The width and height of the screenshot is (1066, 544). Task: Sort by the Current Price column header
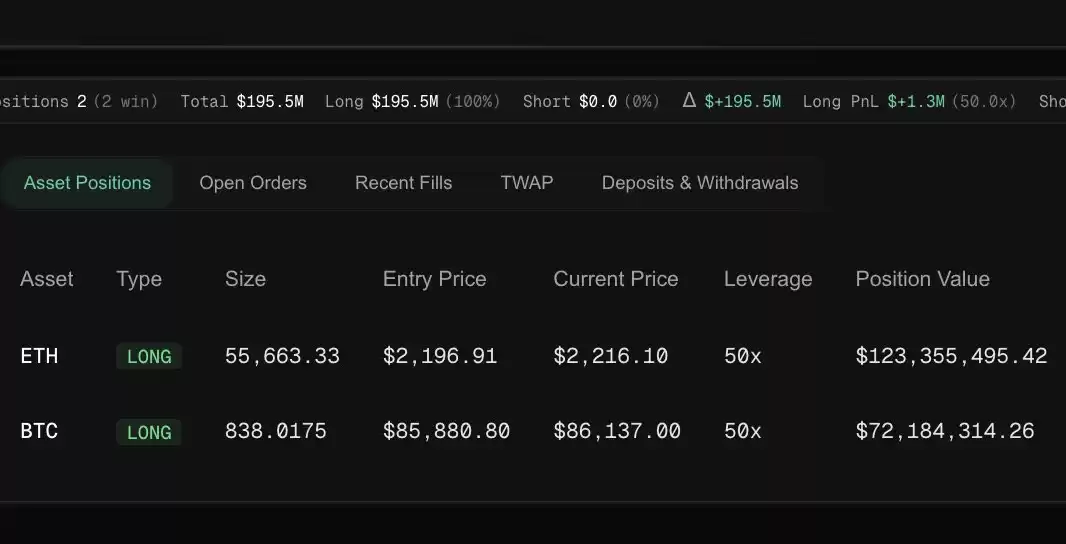(x=616, y=279)
